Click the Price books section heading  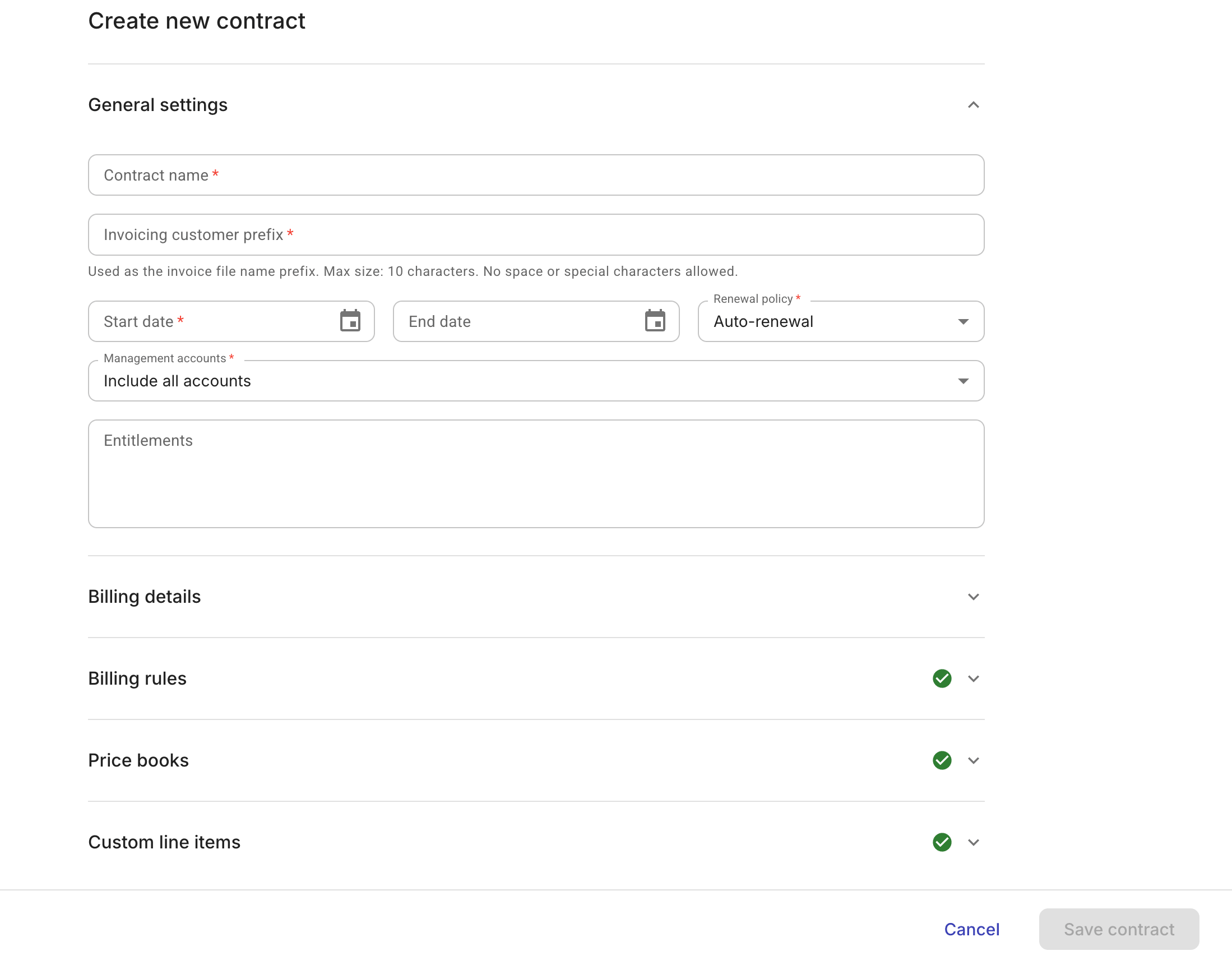(x=139, y=760)
